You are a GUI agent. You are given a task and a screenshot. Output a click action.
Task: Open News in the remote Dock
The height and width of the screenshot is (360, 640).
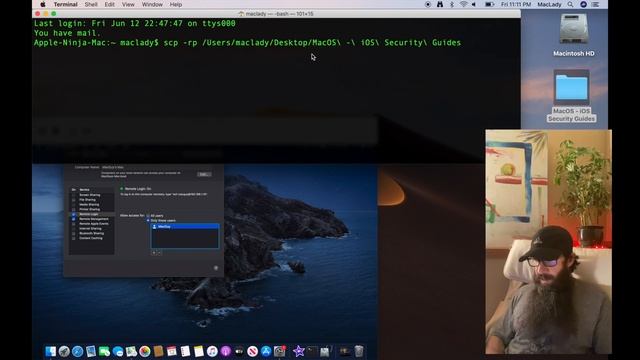coord(253,351)
